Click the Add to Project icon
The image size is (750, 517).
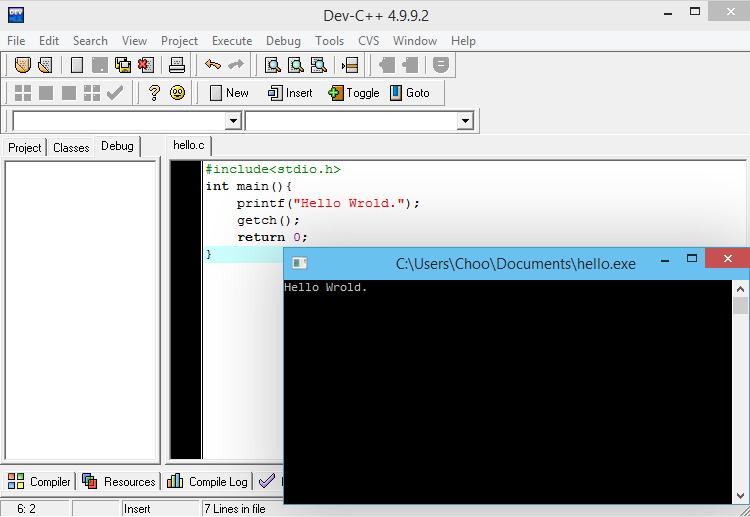(386, 65)
